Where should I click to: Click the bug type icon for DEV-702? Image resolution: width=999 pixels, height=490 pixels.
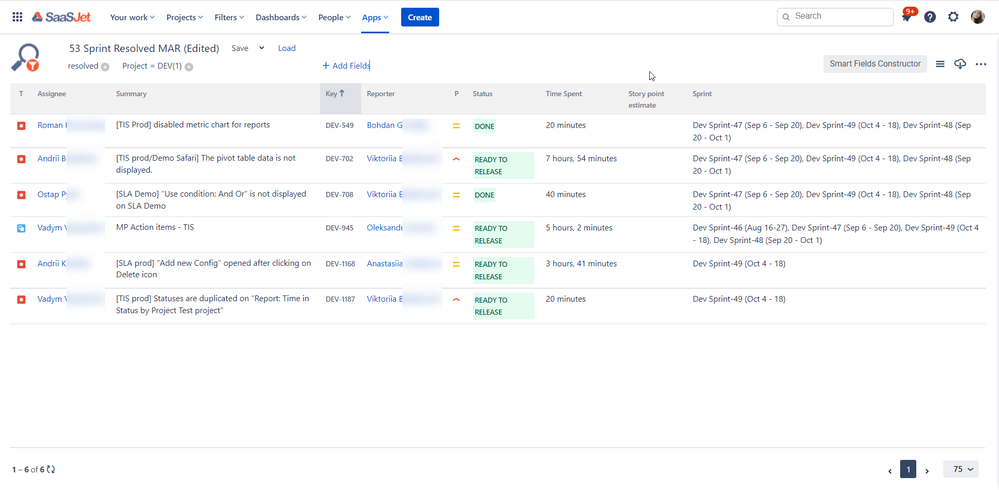(x=21, y=159)
